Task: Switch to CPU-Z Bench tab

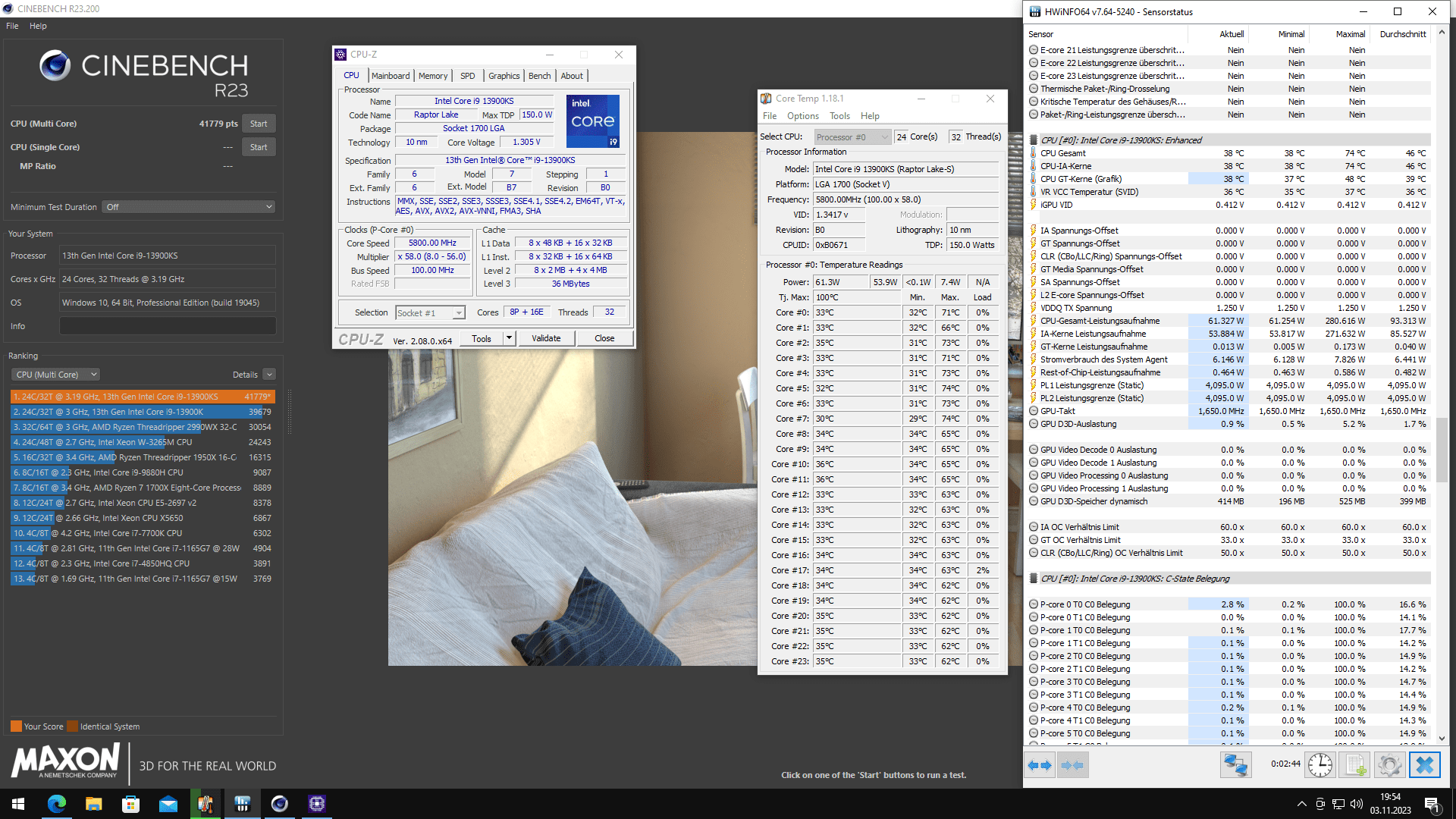Action: pos(540,76)
